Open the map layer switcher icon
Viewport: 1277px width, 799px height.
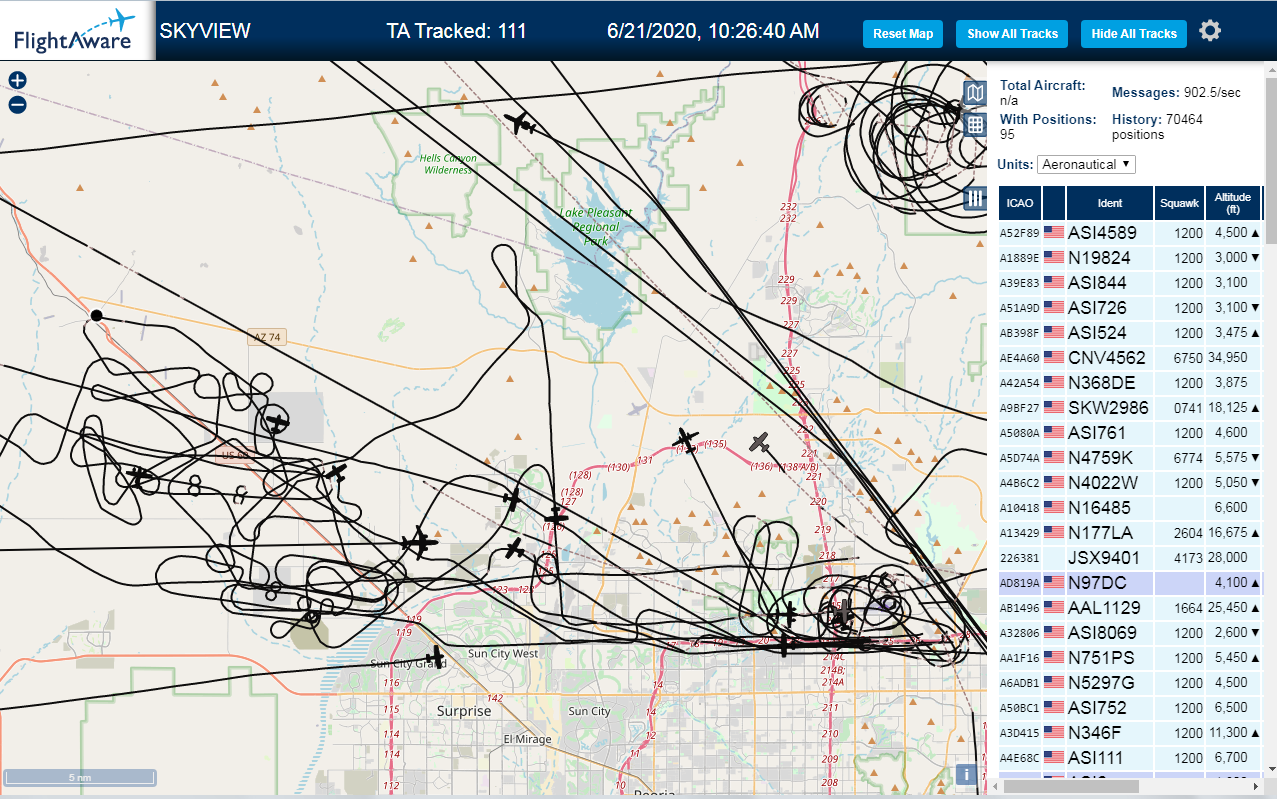pos(975,93)
